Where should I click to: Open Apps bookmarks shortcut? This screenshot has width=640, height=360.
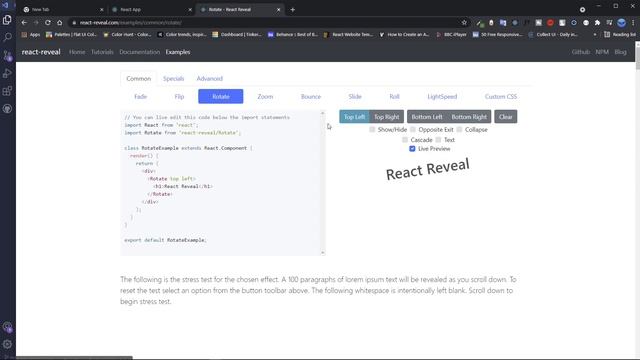tap(31, 35)
